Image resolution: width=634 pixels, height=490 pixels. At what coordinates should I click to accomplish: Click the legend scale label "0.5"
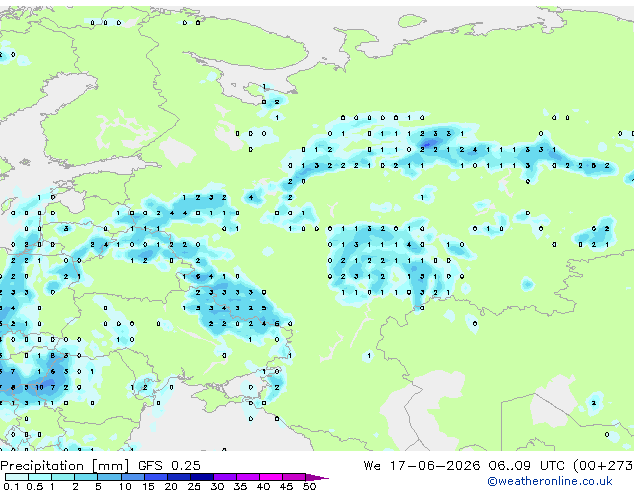click(x=34, y=486)
